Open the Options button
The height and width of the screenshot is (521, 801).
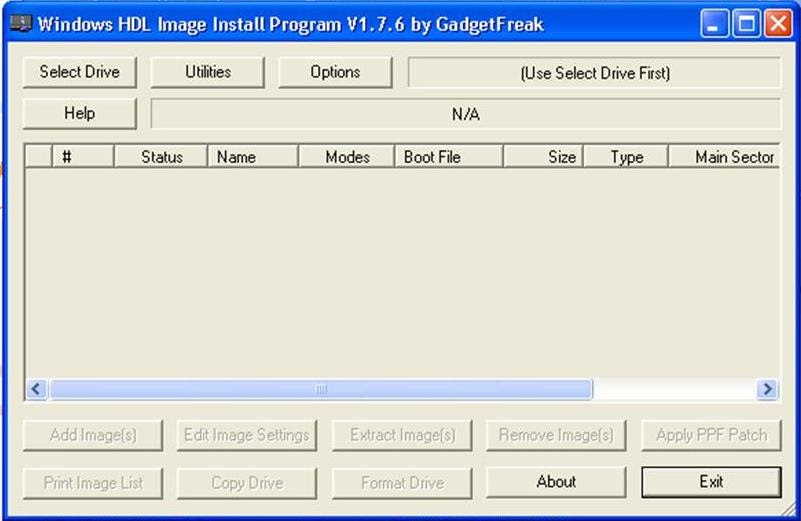click(335, 73)
